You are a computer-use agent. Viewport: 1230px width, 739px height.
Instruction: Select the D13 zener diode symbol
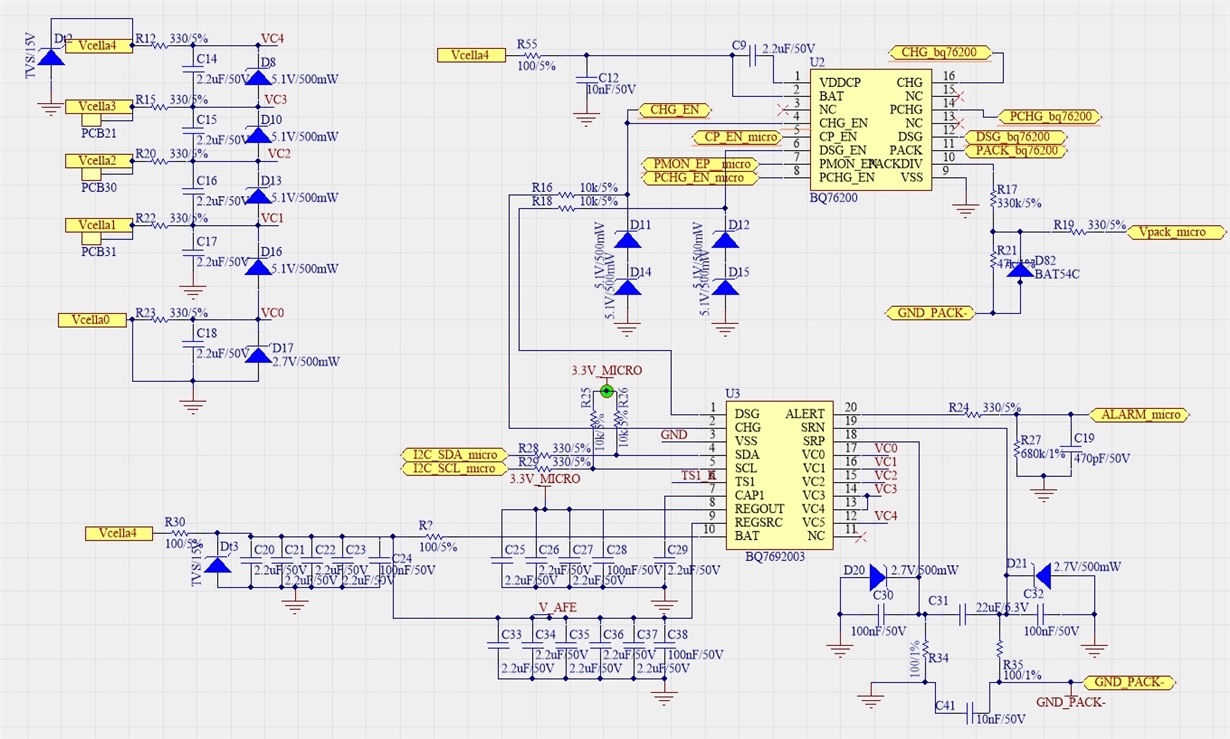pyautogui.click(x=258, y=196)
